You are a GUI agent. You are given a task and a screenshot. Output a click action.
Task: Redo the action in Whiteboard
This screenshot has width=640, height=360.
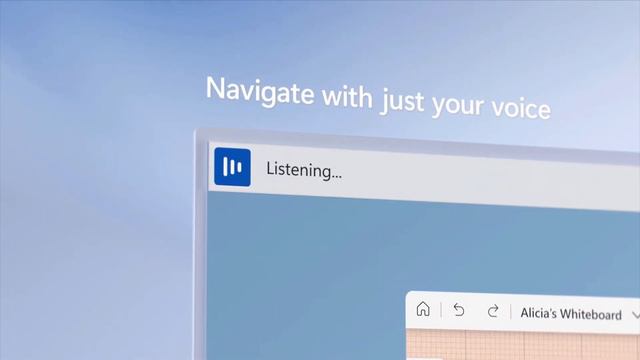click(493, 311)
